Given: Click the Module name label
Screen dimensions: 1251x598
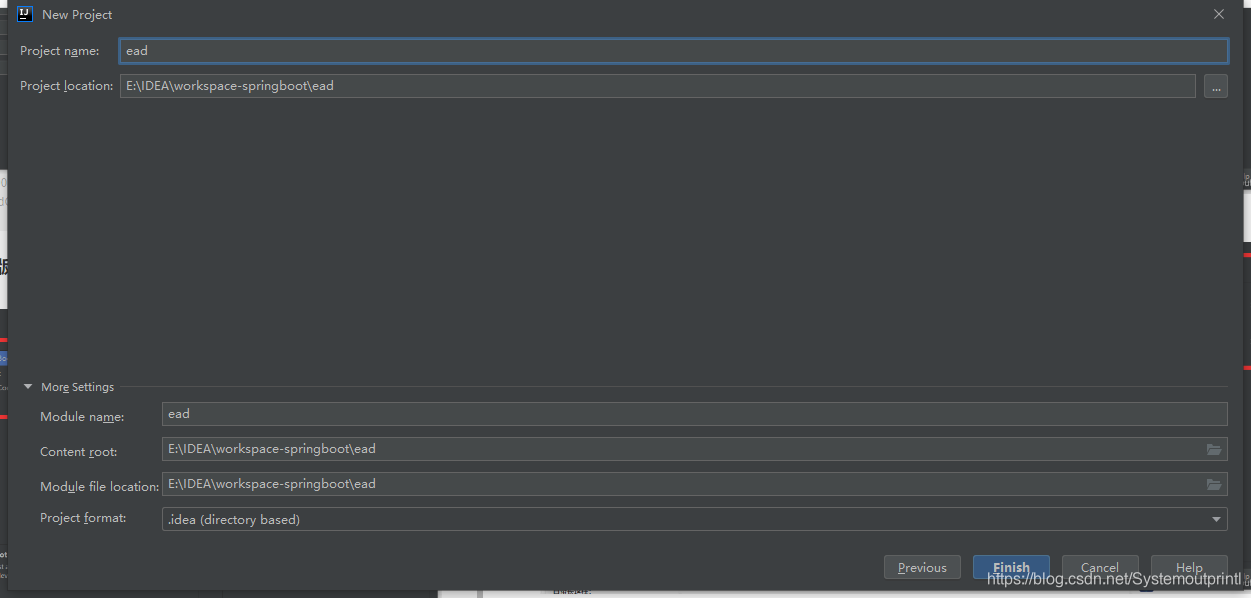Looking at the screenshot, I should click(x=82, y=417).
